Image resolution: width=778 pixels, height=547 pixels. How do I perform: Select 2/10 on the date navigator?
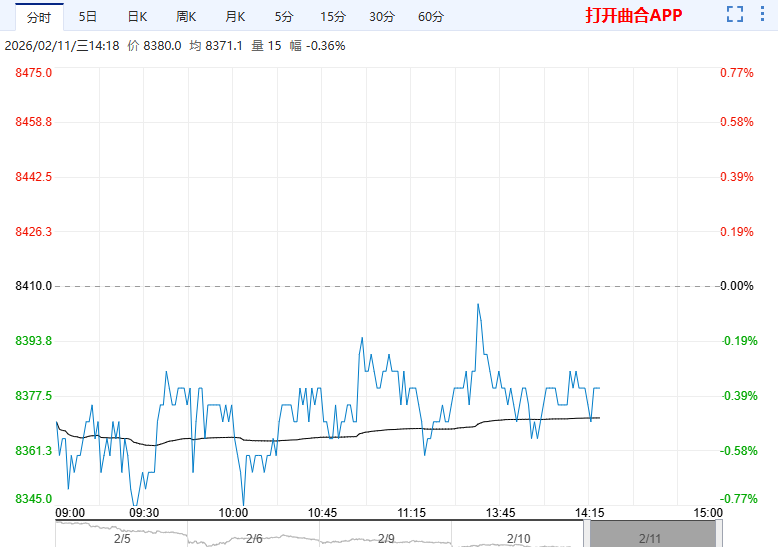(x=518, y=538)
